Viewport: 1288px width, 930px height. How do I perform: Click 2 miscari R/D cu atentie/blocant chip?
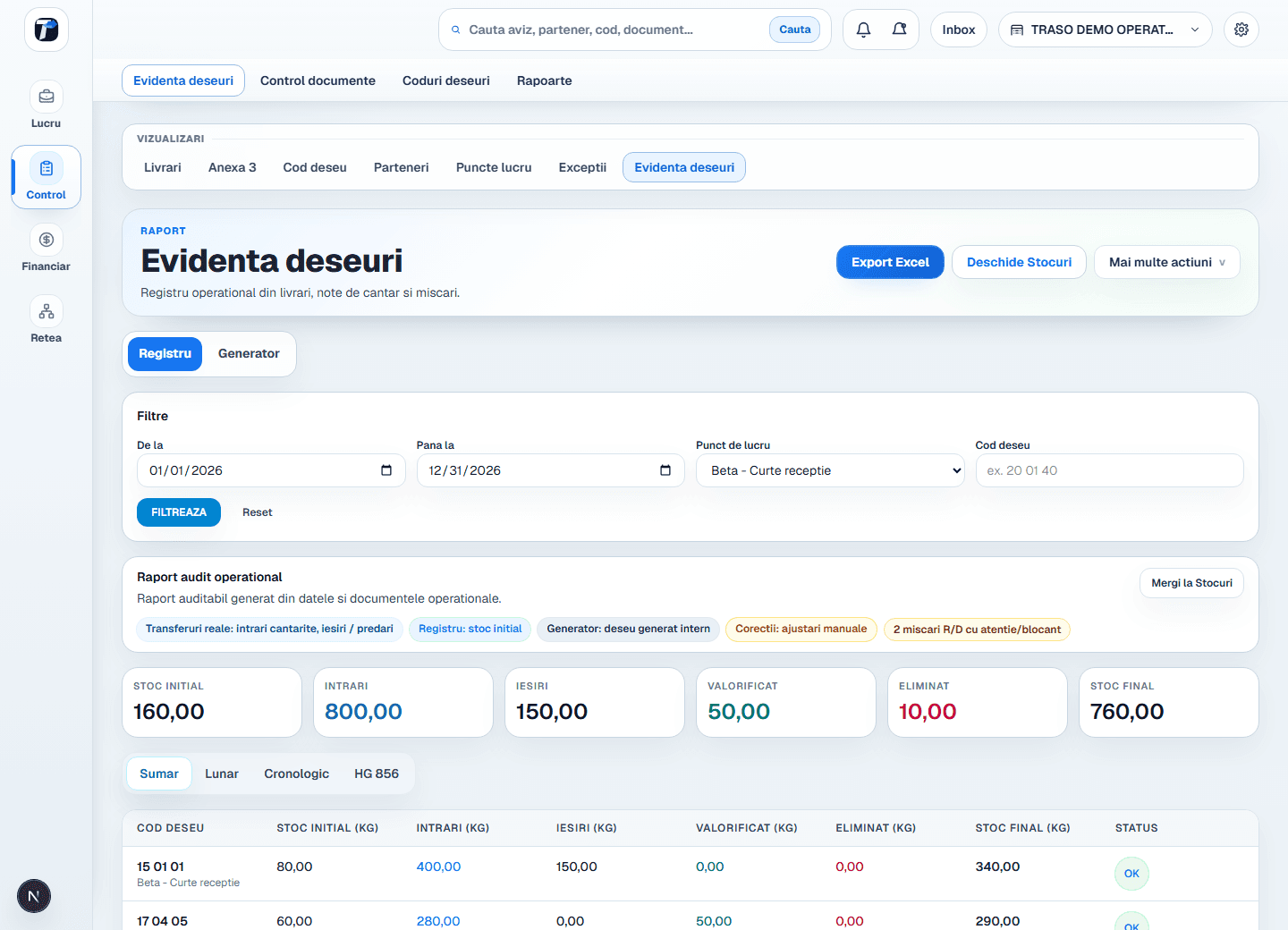click(977, 630)
